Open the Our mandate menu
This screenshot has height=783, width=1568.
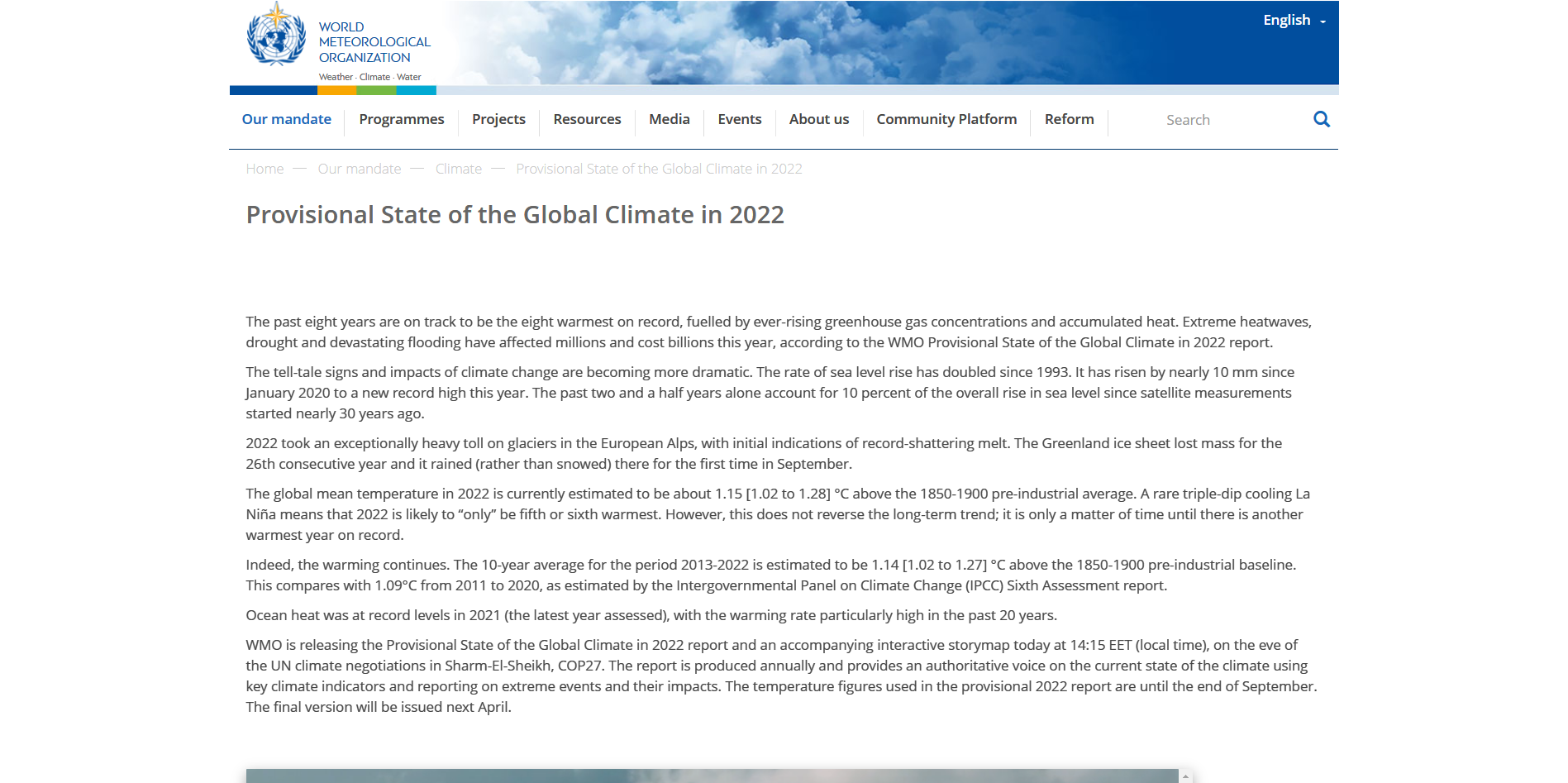coord(287,119)
